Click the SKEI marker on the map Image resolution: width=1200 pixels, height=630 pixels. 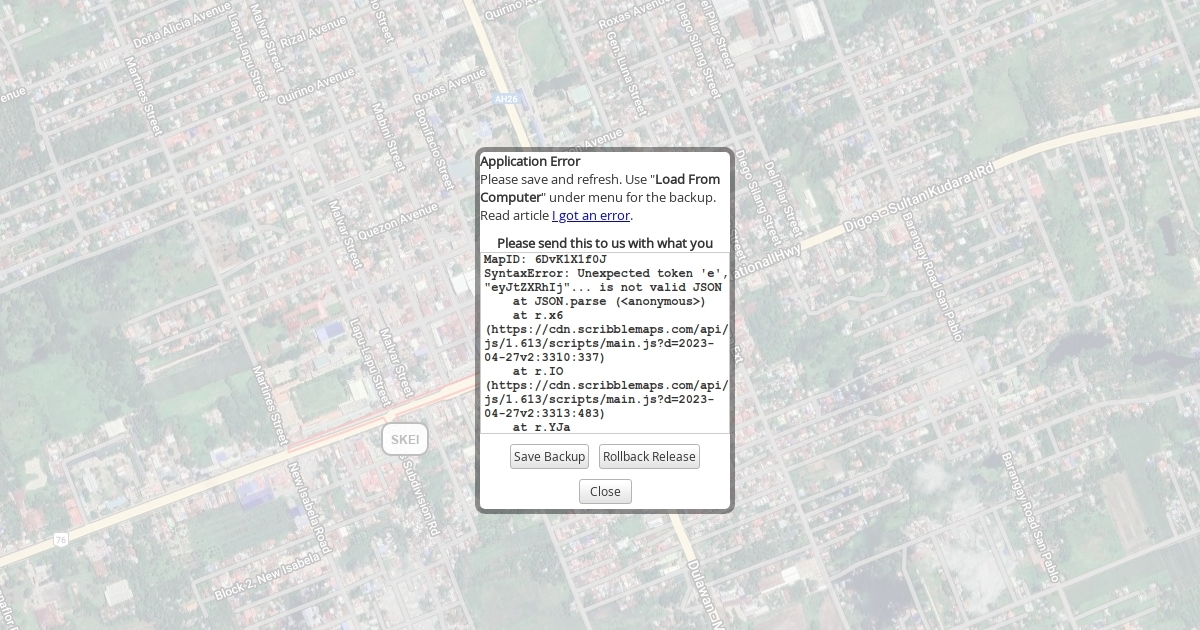[x=405, y=440]
